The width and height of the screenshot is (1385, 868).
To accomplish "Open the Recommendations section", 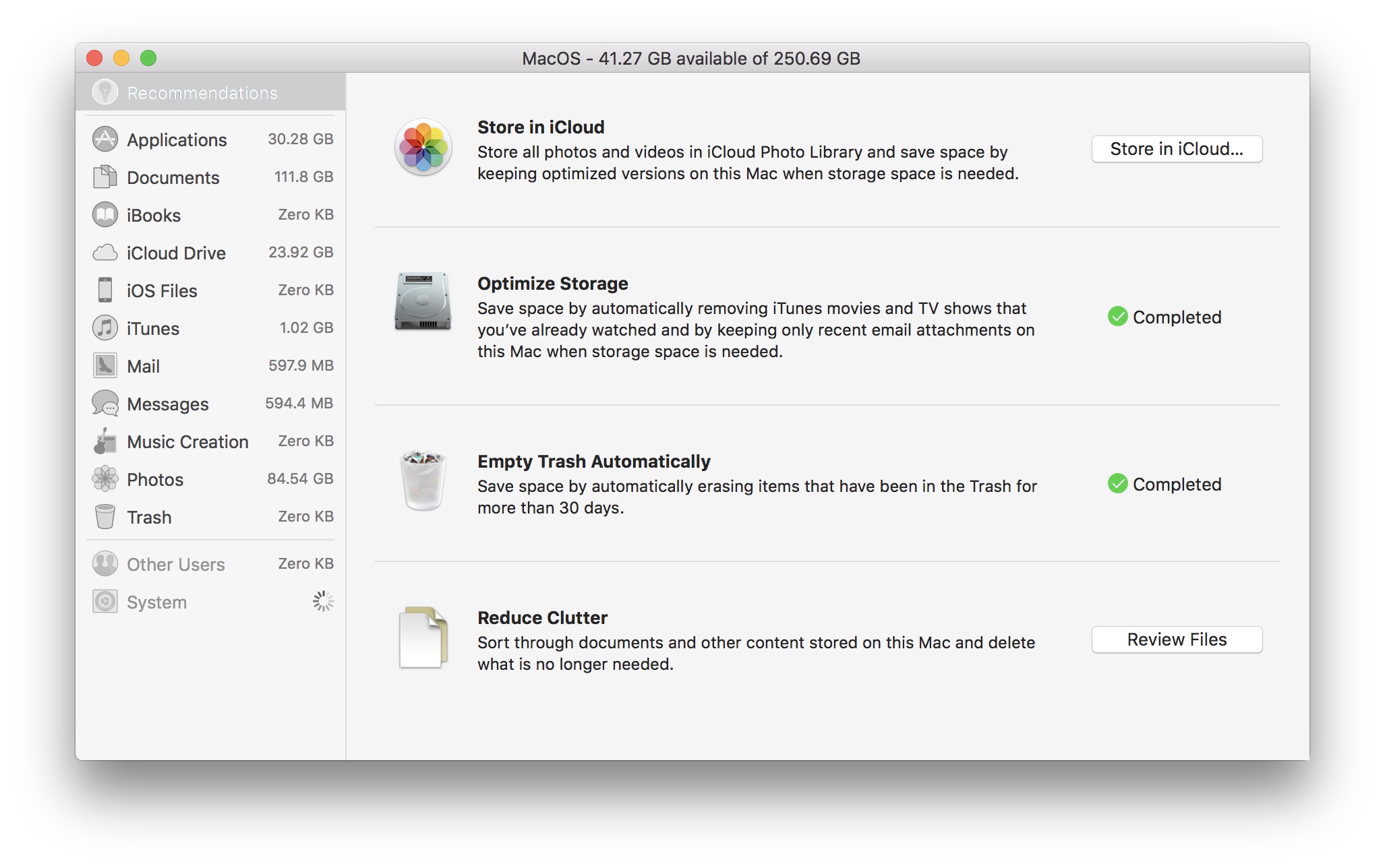I will click(210, 92).
